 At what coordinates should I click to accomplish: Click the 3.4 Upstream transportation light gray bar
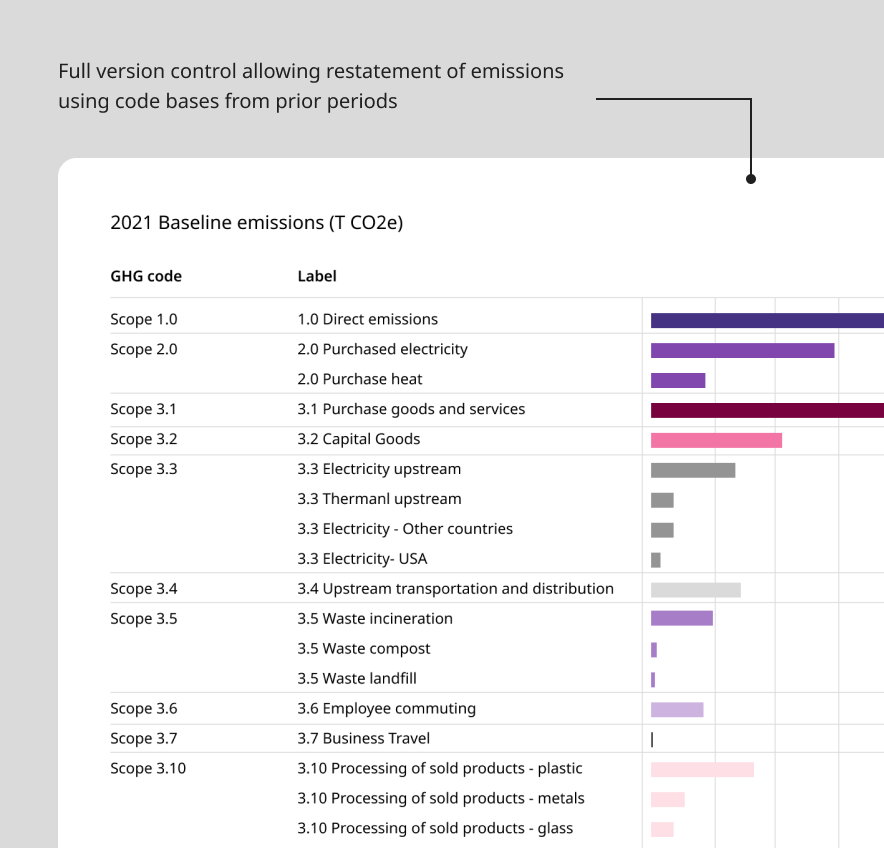(x=696, y=590)
